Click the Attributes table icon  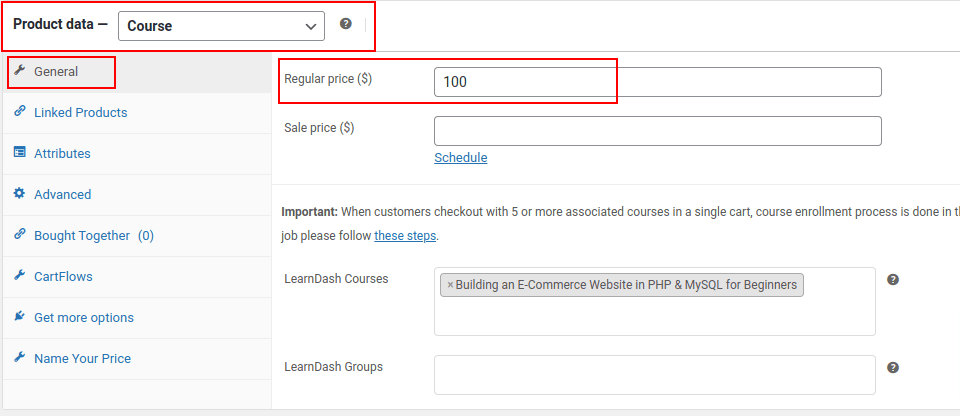coord(19,153)
